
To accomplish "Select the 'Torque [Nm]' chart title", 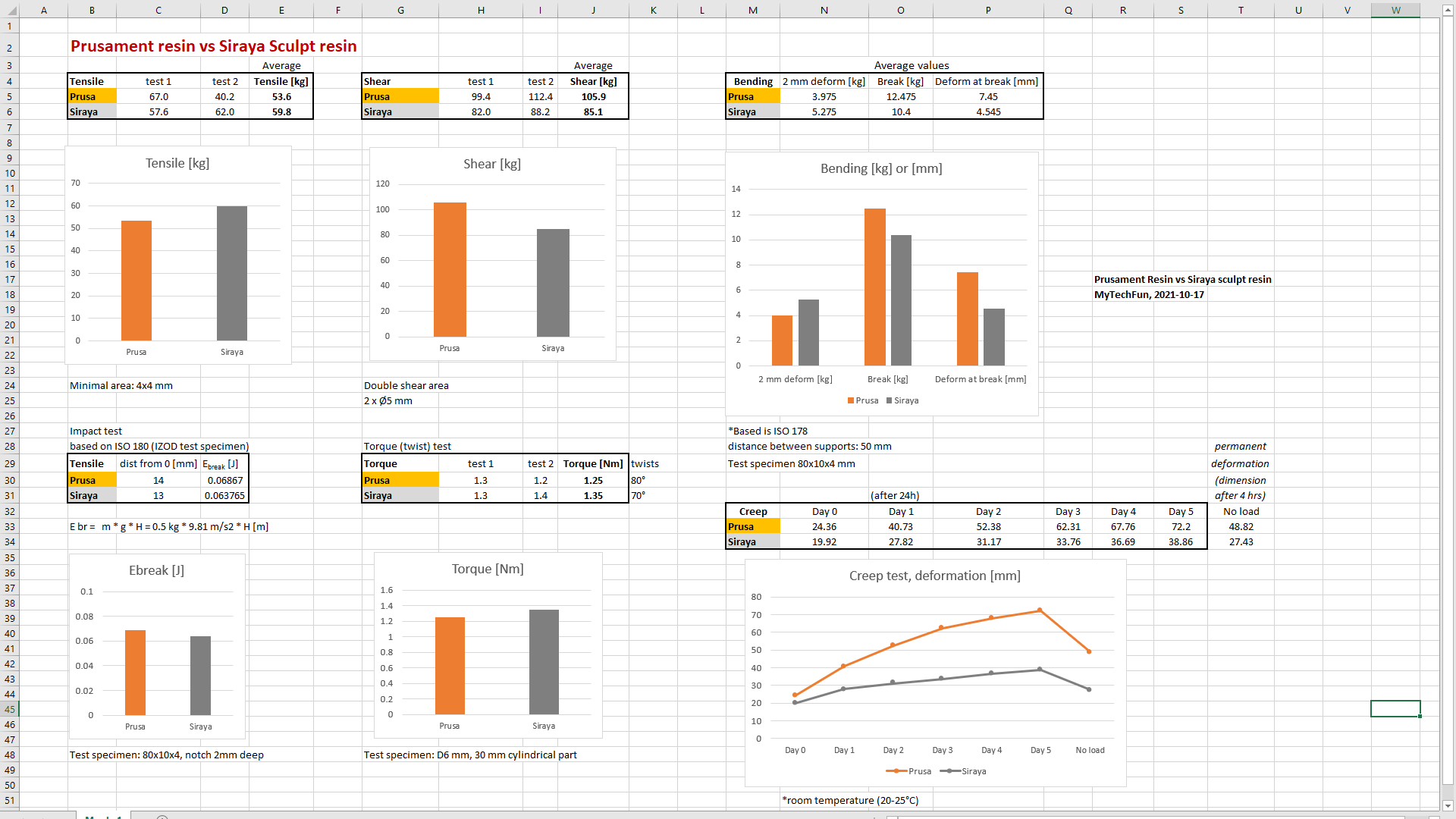I will tap(488, 569).
